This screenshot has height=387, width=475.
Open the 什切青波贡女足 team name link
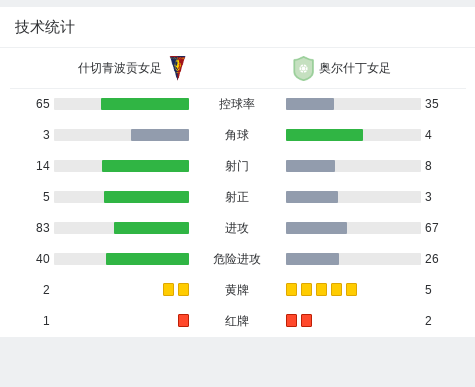point(119,68)
